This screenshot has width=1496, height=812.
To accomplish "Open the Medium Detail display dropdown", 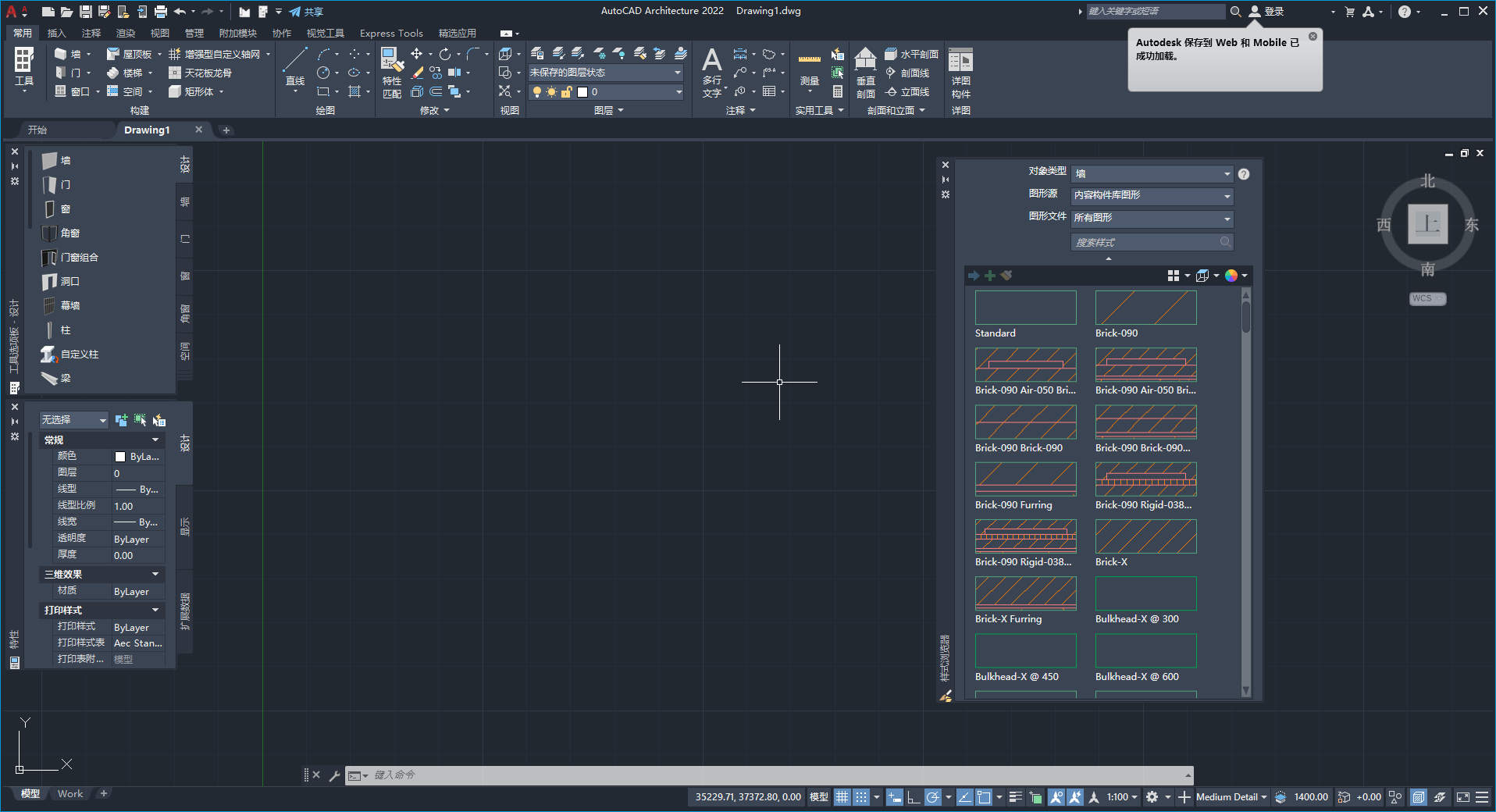I will click(1230, 797).
